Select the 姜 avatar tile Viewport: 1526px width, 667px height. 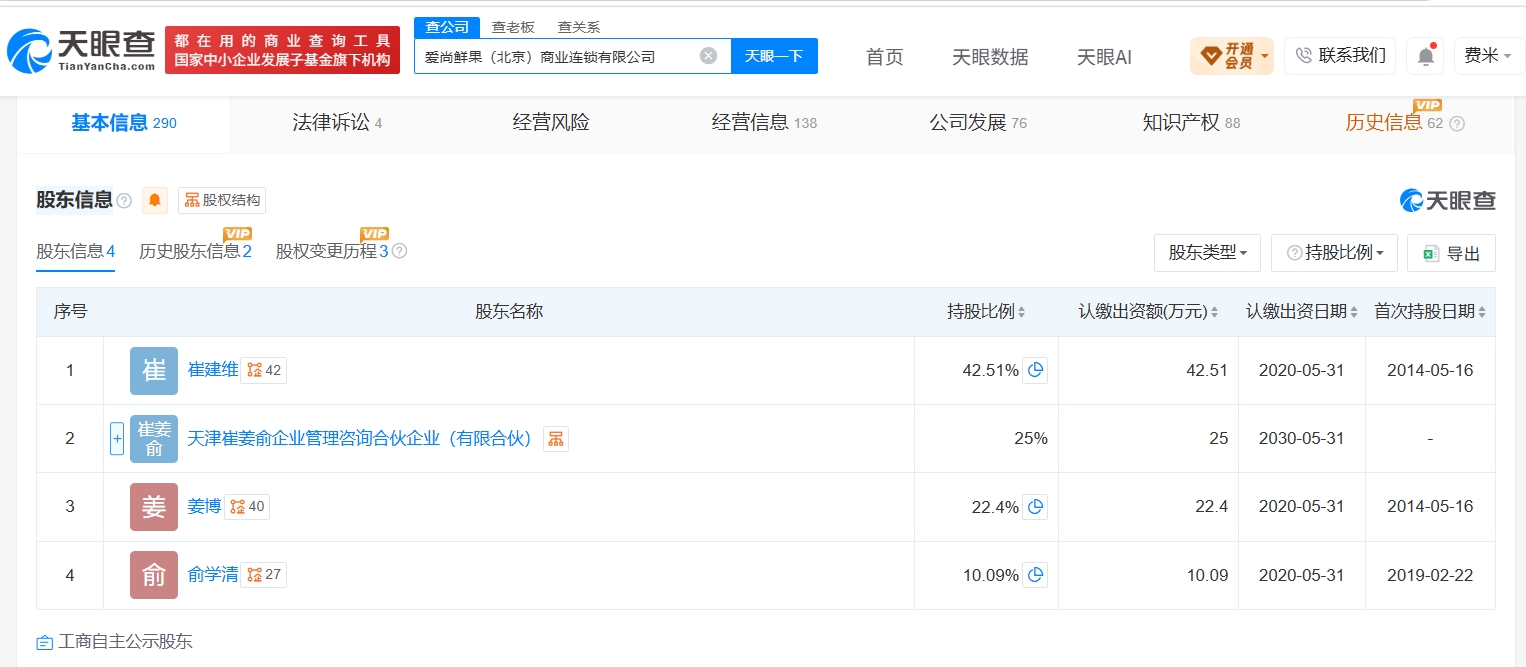coord(154,507)
